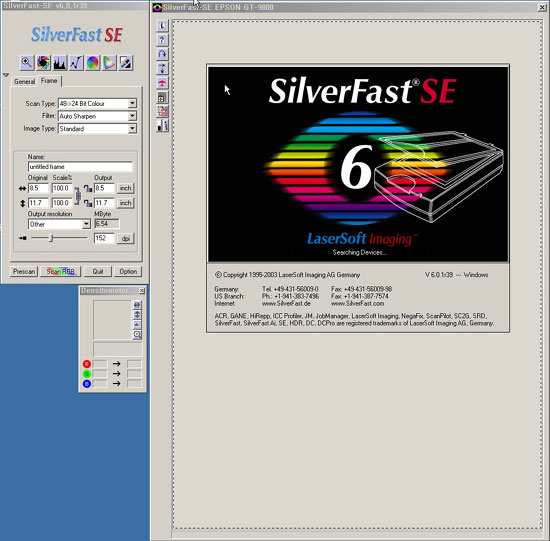The image size is (550, 541).
Task: Click the MByte value 6.54 field
Action: pos(107,224)
